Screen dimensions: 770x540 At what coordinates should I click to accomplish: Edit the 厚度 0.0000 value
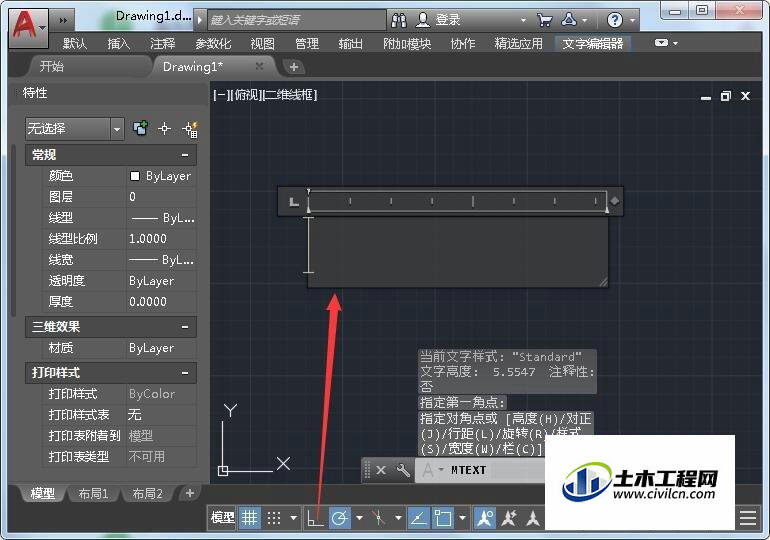pos(161,302)
